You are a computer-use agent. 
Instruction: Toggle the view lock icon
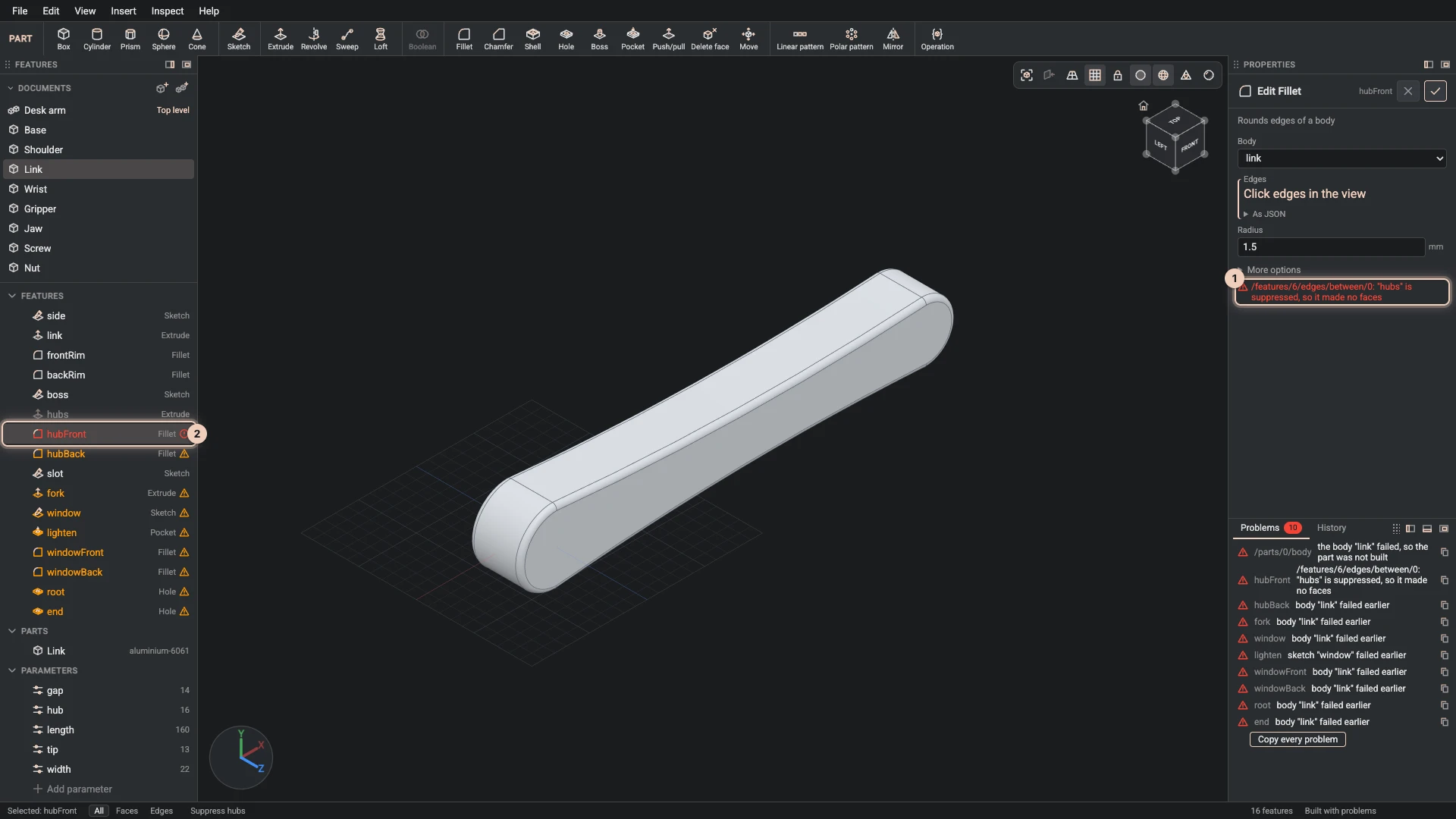coord(1117,75)
